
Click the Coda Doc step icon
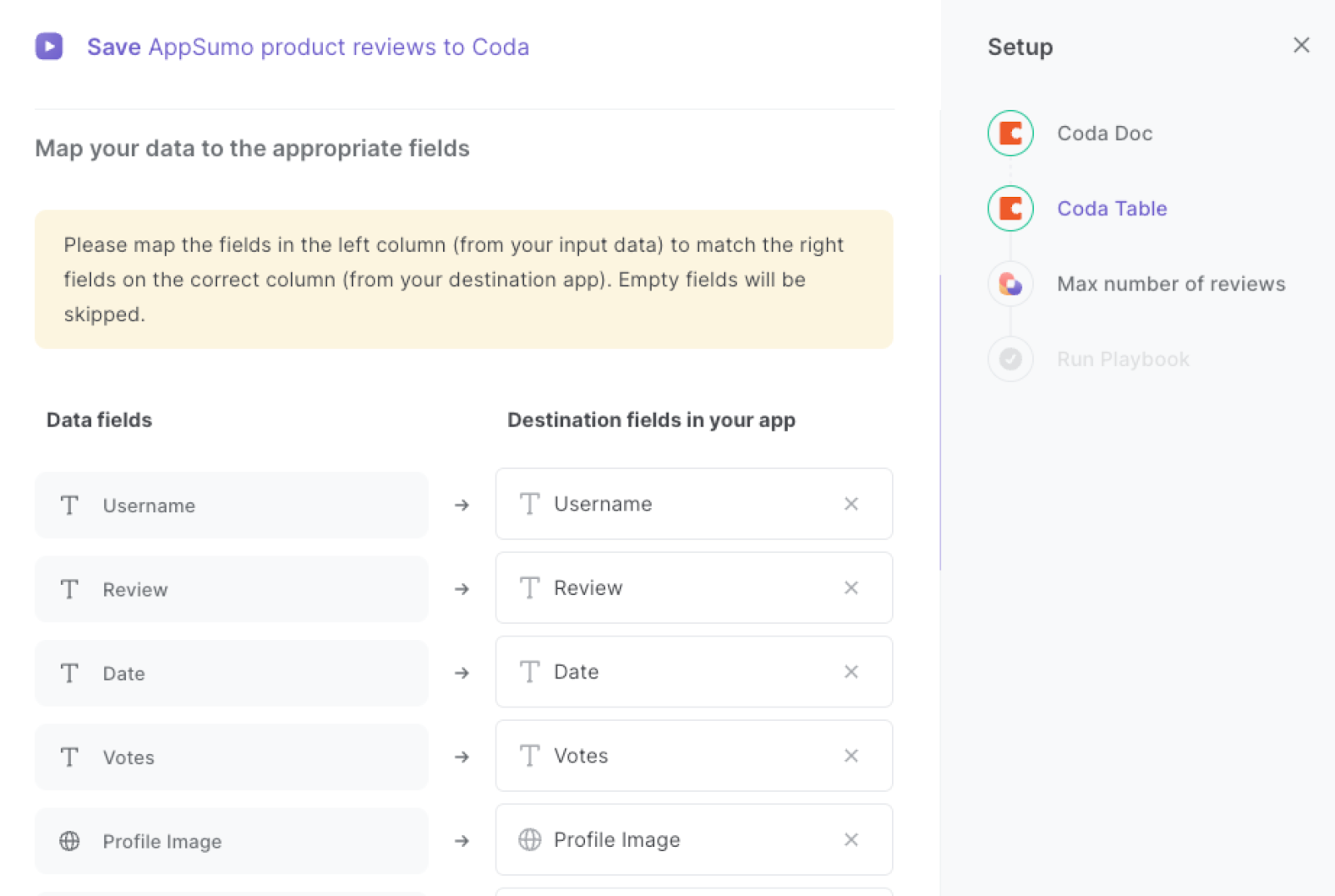coord(1010,133)
